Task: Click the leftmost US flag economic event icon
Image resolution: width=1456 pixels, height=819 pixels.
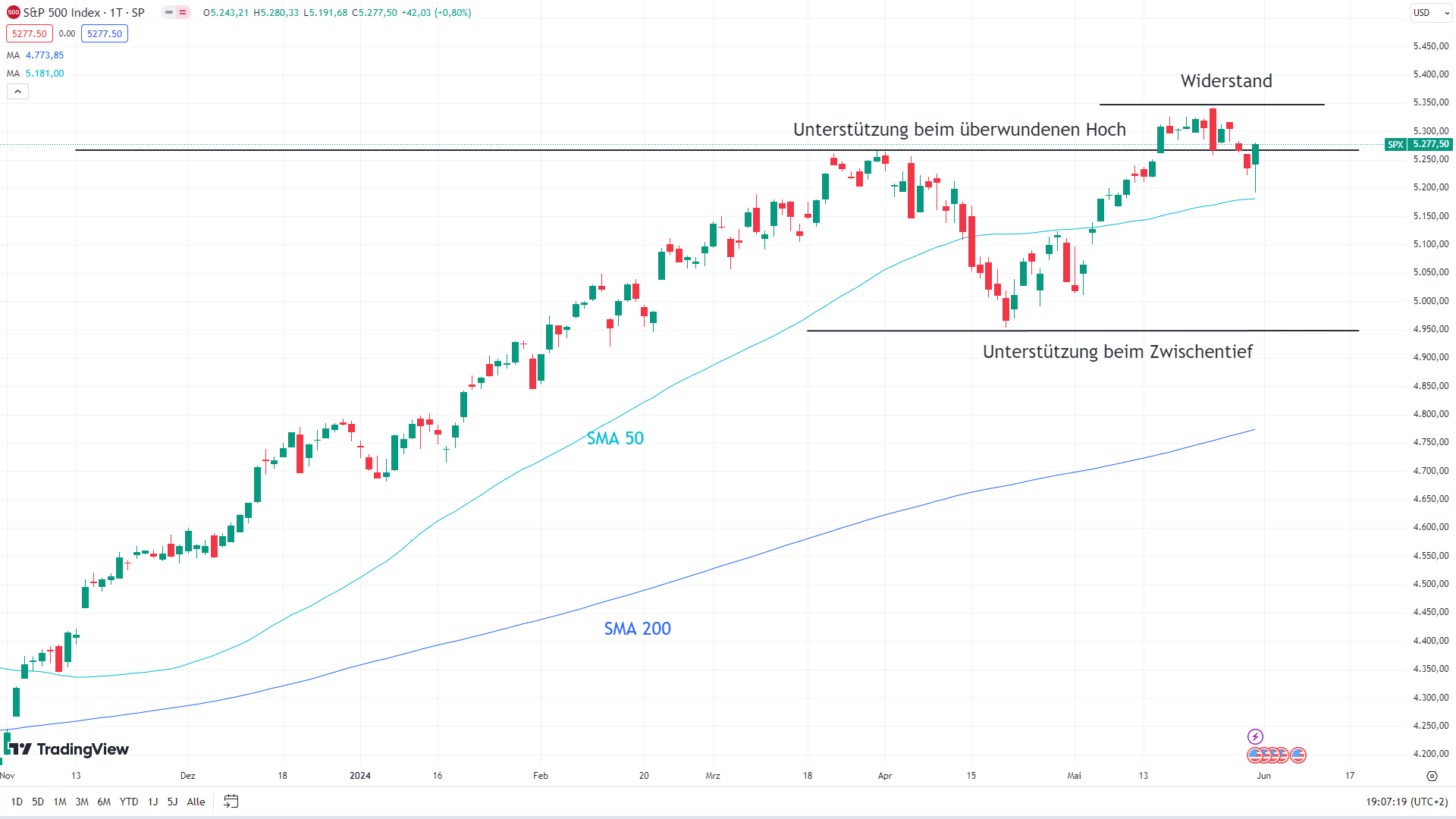Action: (x=1254, y=755)
